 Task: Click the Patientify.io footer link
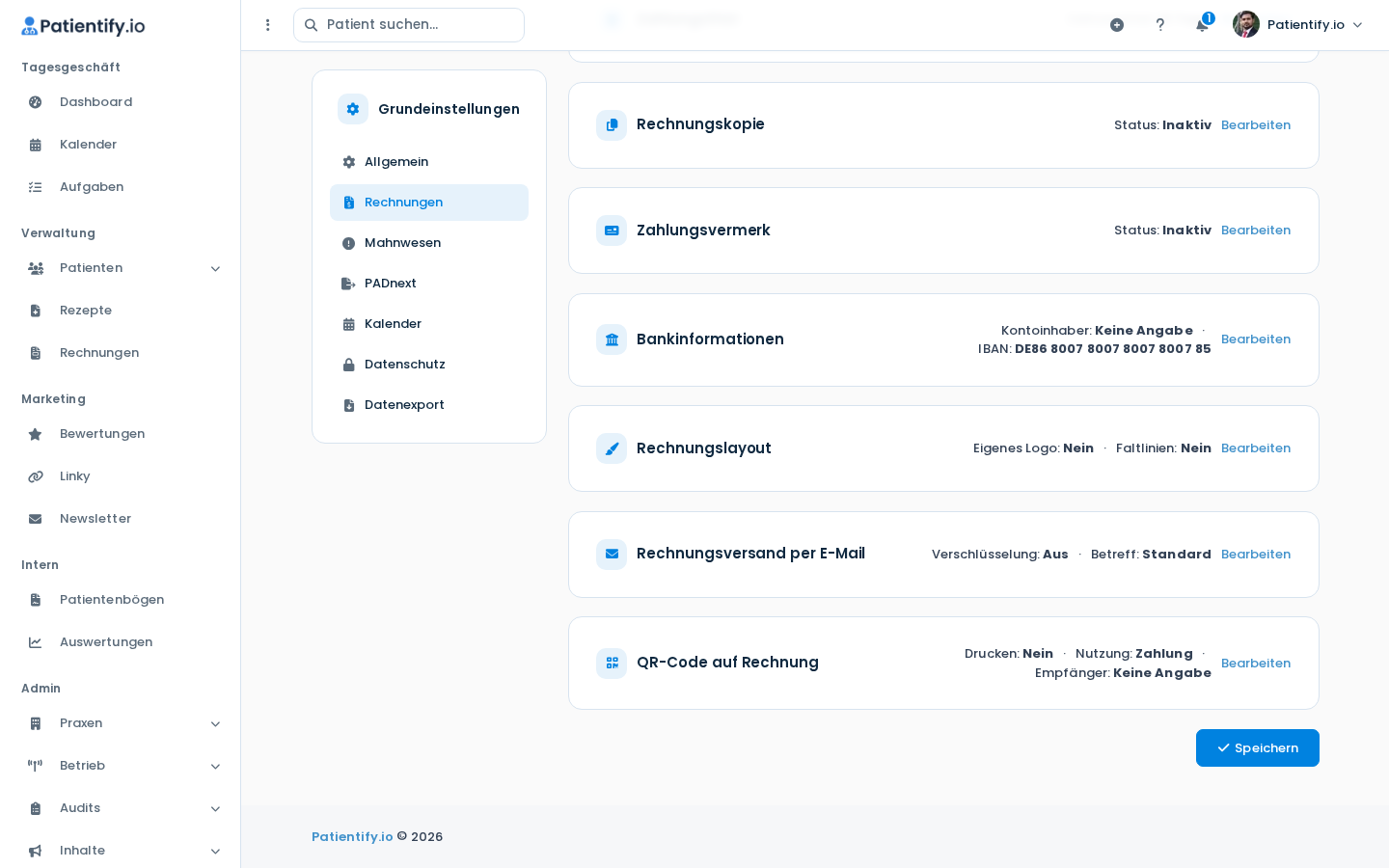352,837
